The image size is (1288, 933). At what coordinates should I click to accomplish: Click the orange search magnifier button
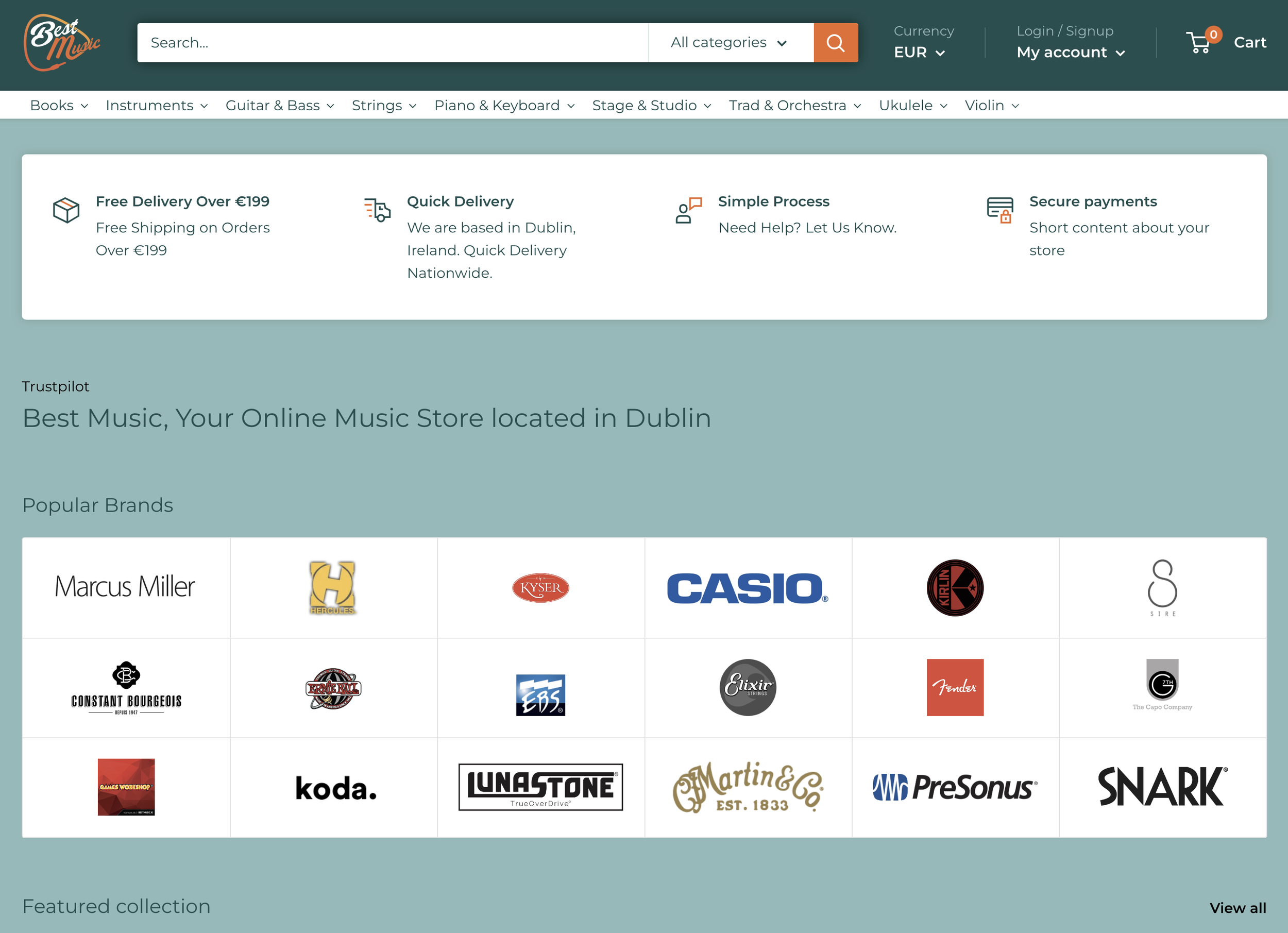click(835, 43)
